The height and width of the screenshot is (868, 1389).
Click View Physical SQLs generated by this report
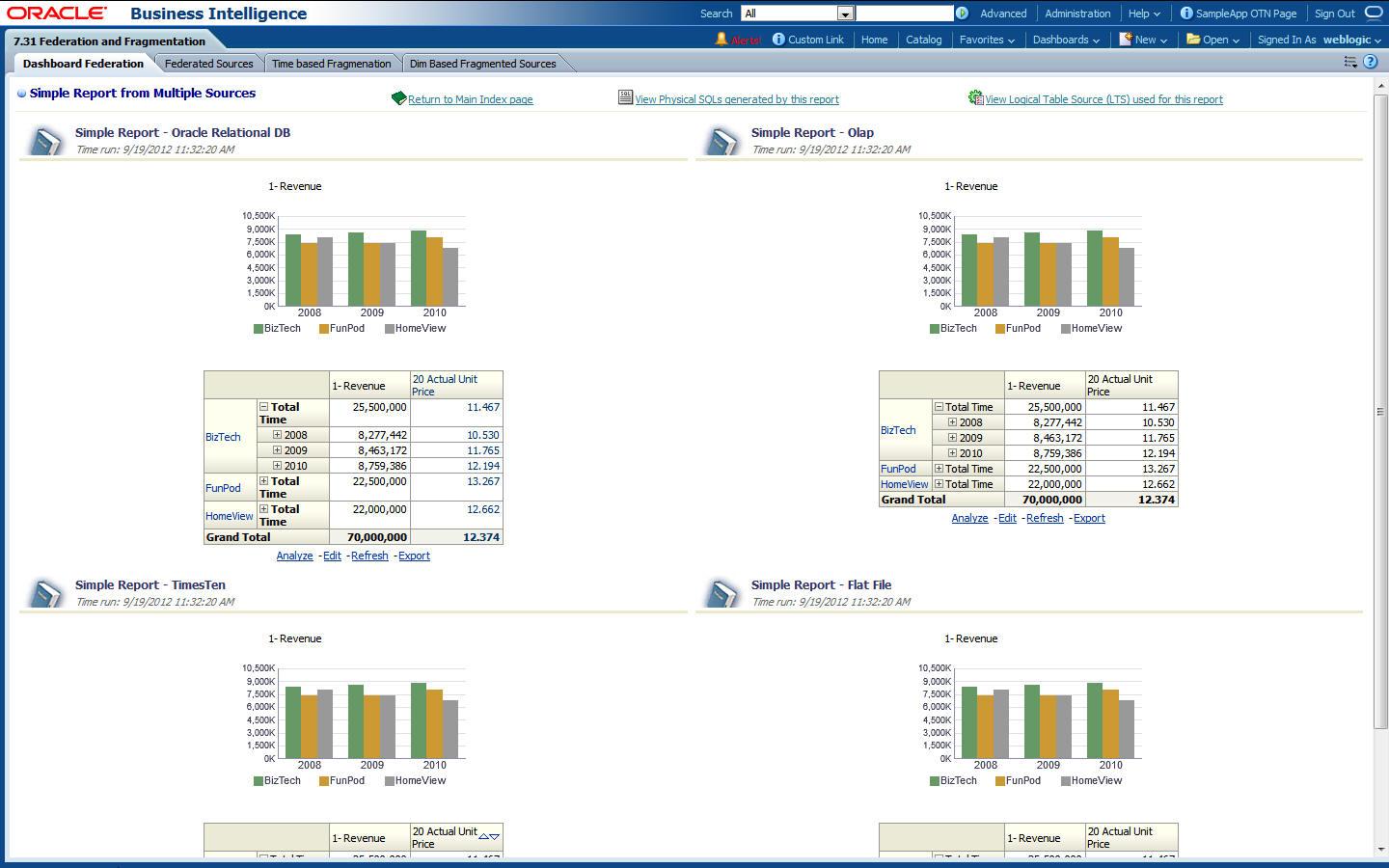point(737,99)
